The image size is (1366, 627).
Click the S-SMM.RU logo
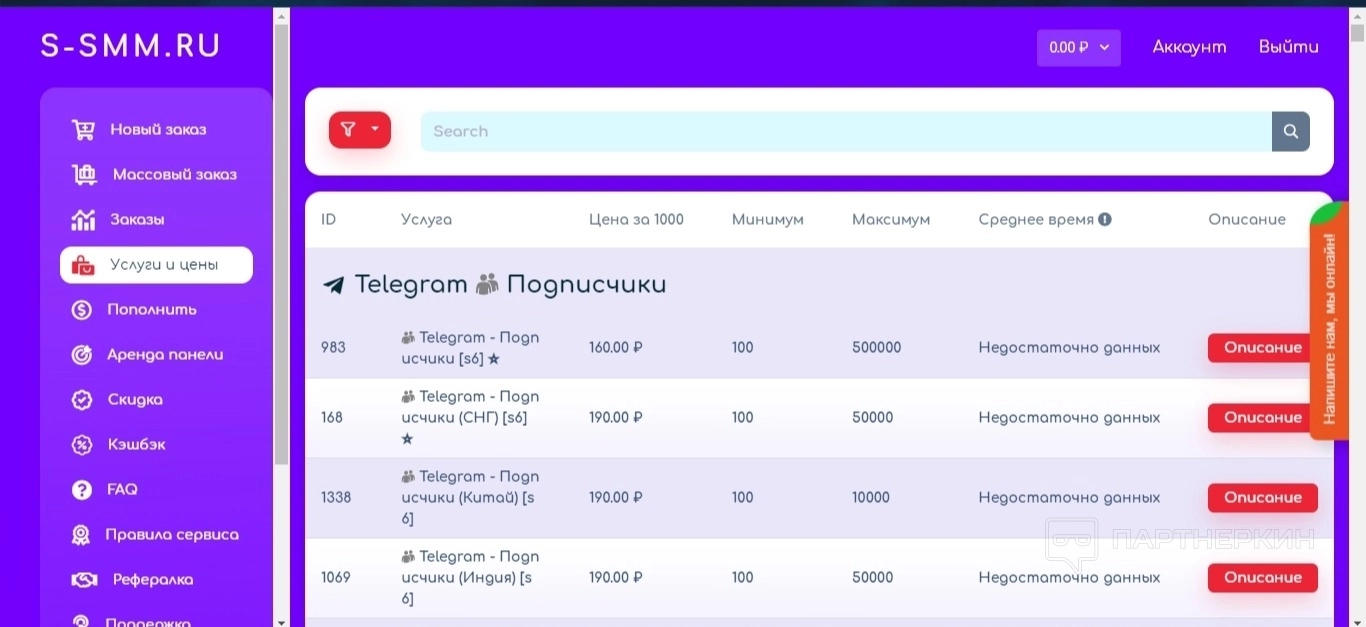[131, 46]
